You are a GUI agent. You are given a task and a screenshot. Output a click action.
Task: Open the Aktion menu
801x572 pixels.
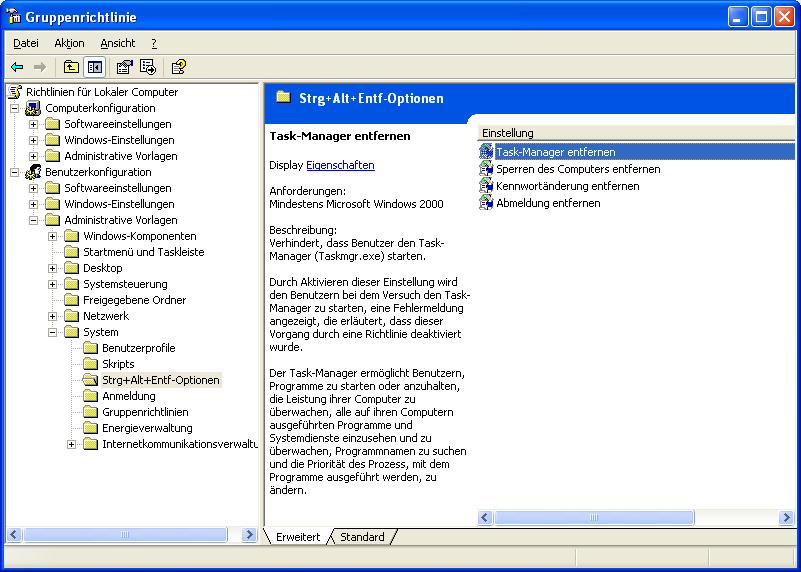click(x=69, y=43)
